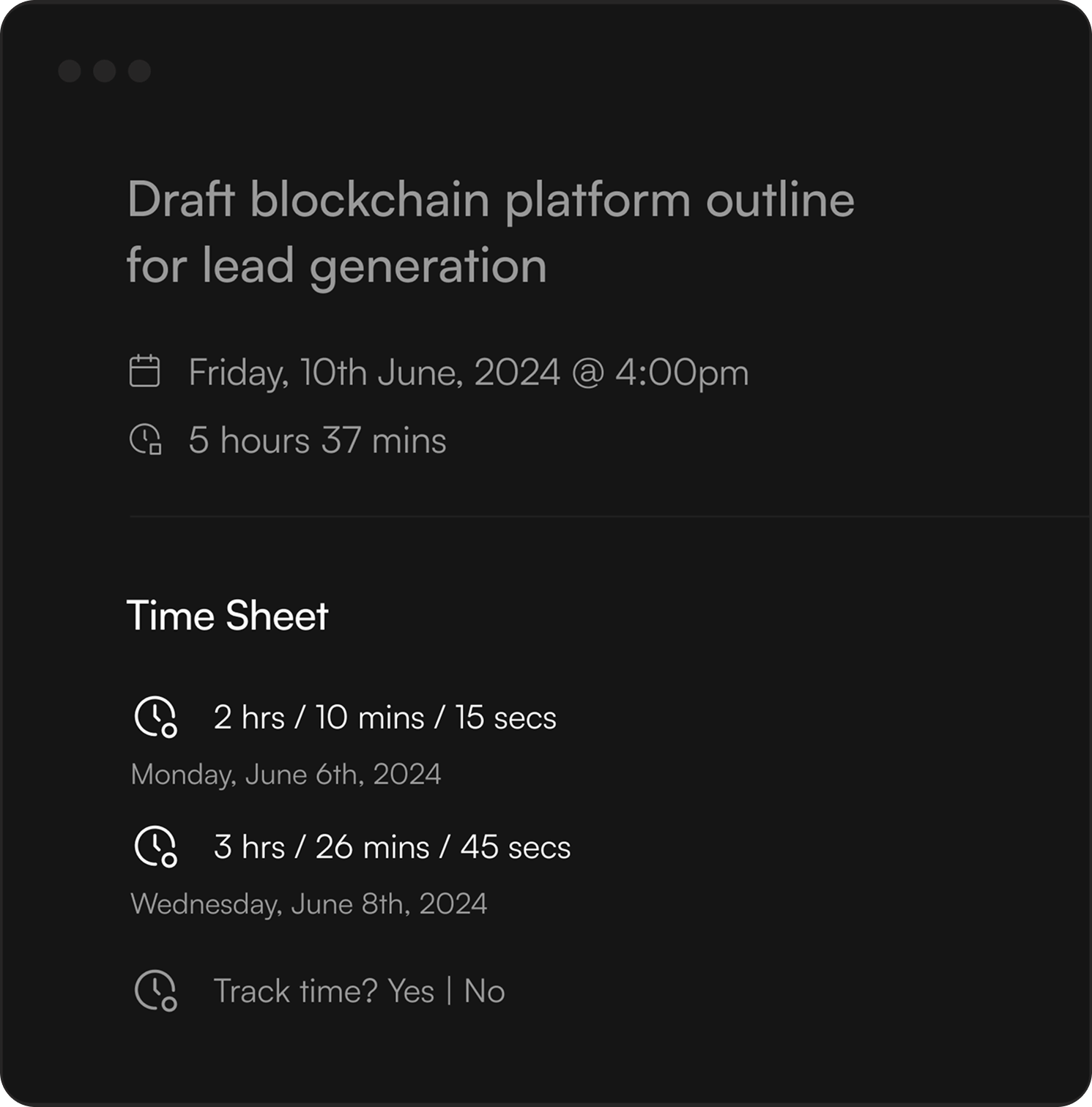Viewport: 1092px width, 1107px height.
Task: Click the total duration clock icon
Action: point(145,439)
